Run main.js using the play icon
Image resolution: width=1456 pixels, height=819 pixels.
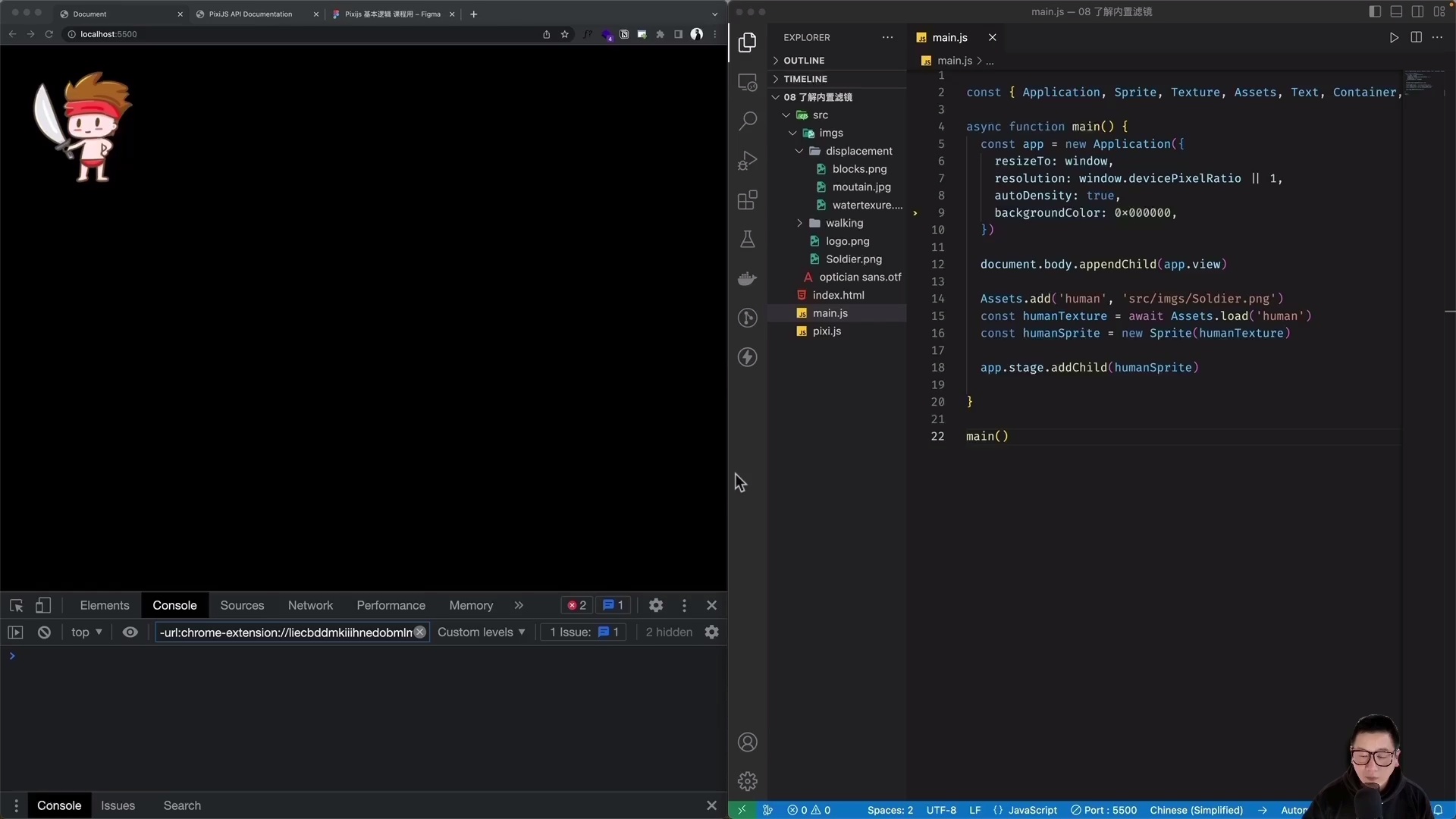1394,37
